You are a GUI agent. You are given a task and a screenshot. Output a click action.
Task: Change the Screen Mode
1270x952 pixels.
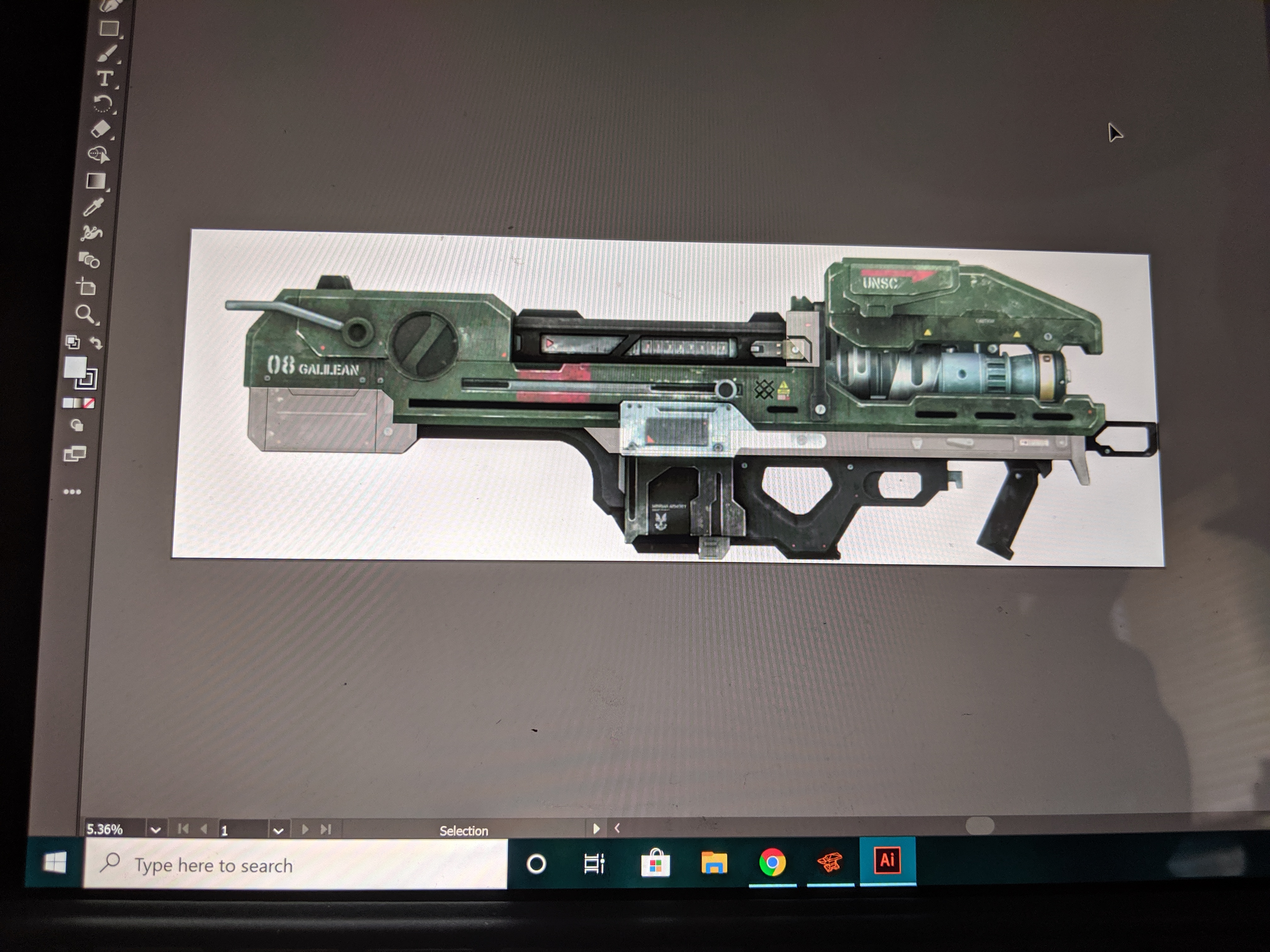click(x=75, y=454)
